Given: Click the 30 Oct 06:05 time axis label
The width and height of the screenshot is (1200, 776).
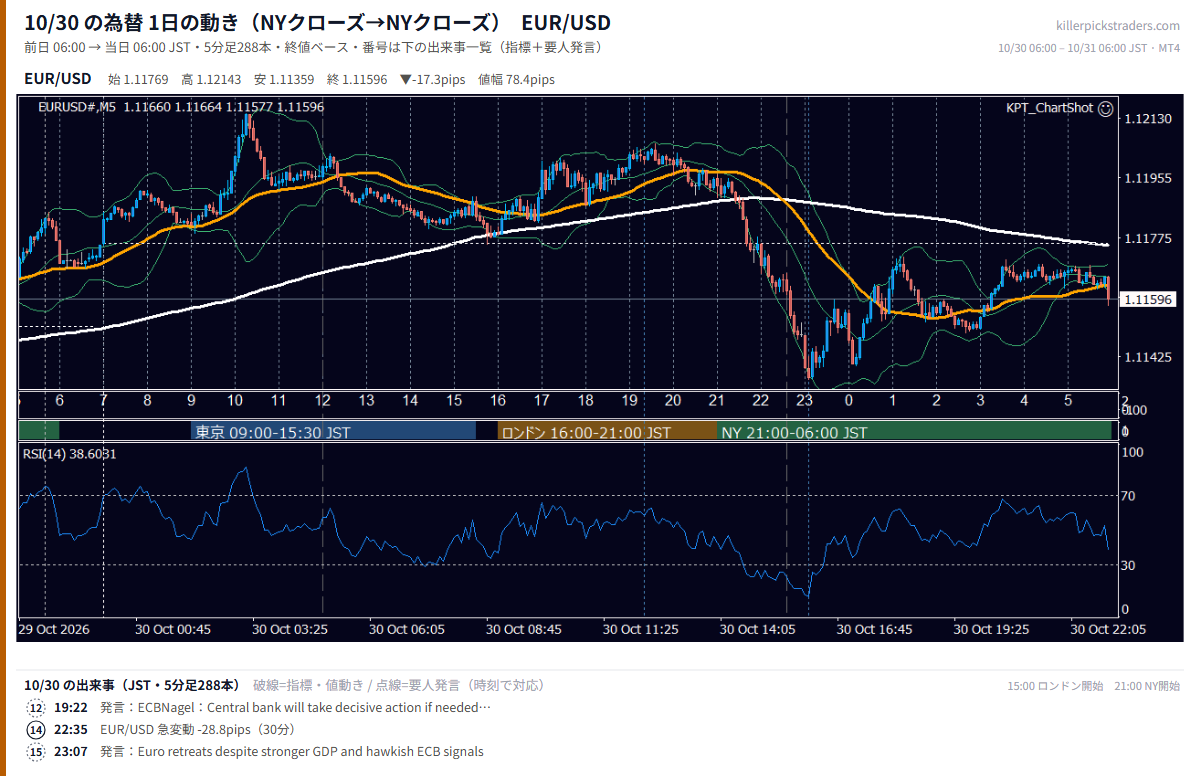Looking at the screenshot, I should pos(408,630).
